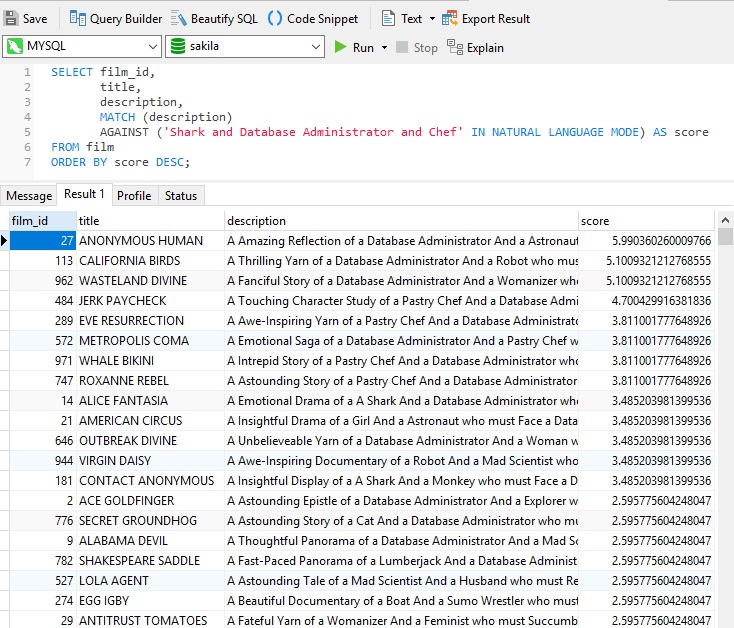Click the current row pointer arrow
This screenshot has height=628, width=734.
pyautogui.click(x=4, y=241)
